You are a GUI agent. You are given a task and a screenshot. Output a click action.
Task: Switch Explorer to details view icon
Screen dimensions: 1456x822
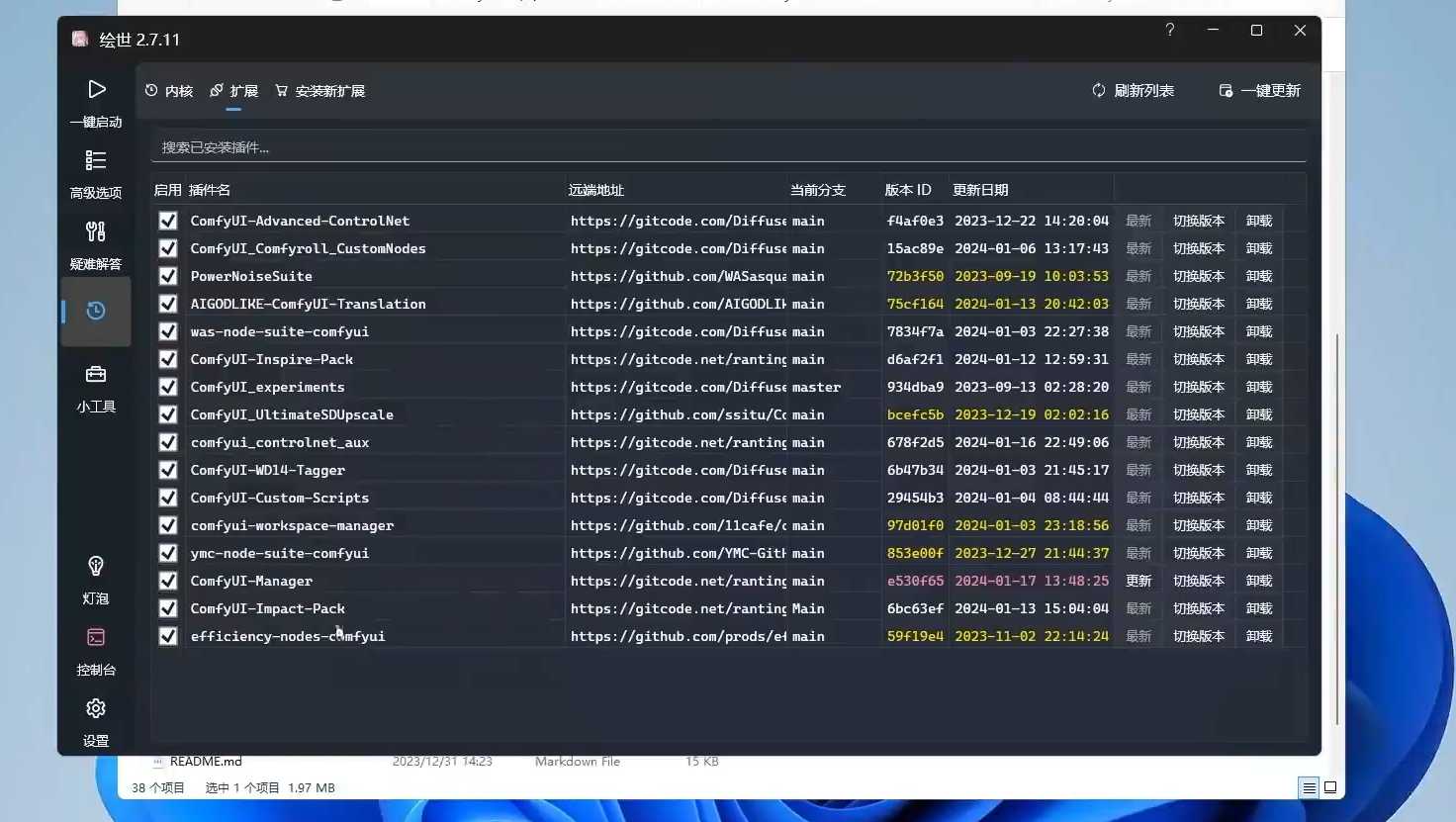pyautogui.click(x=1309, y=788)
